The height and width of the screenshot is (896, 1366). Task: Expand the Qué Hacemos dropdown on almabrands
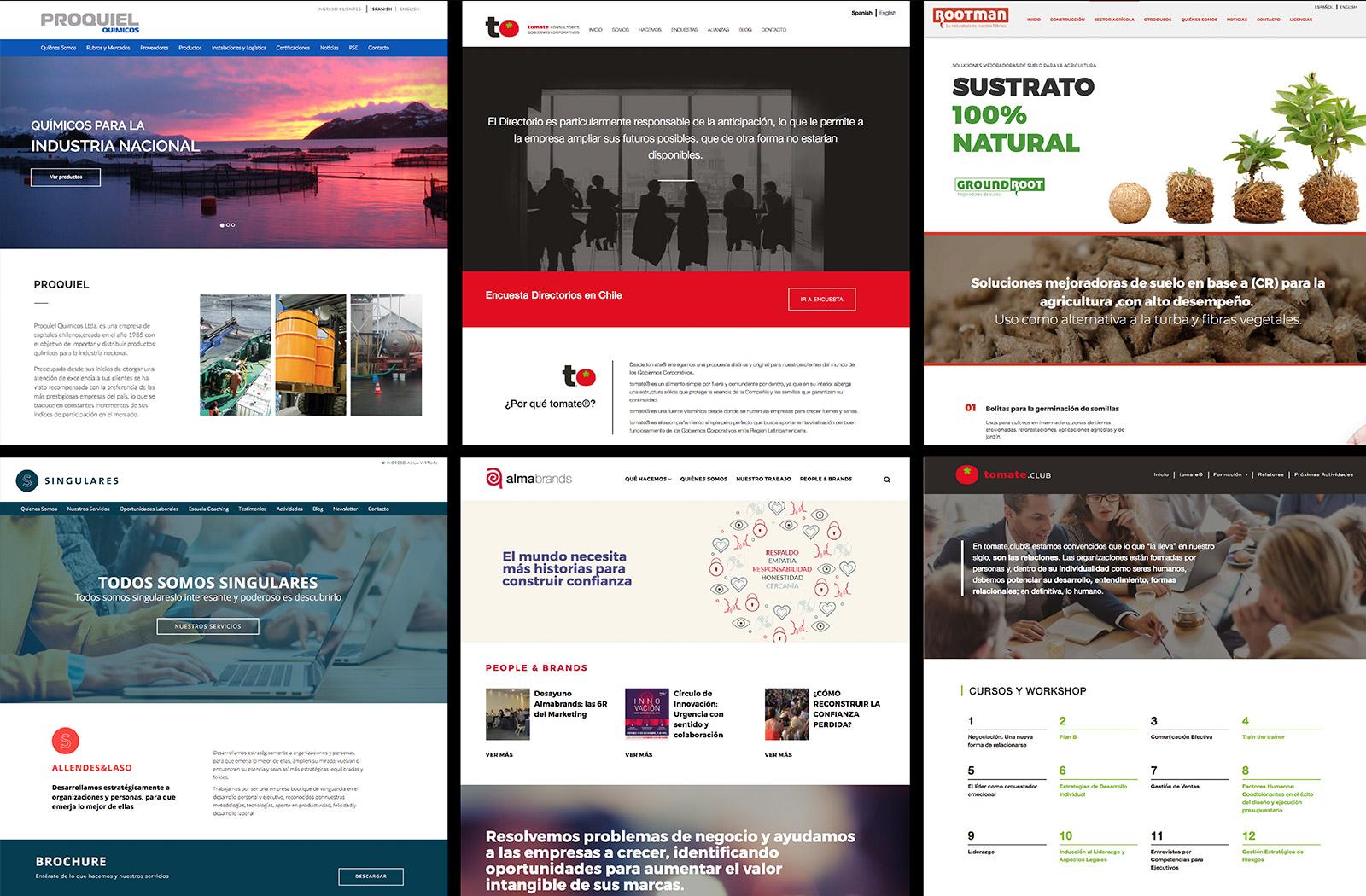648,479
